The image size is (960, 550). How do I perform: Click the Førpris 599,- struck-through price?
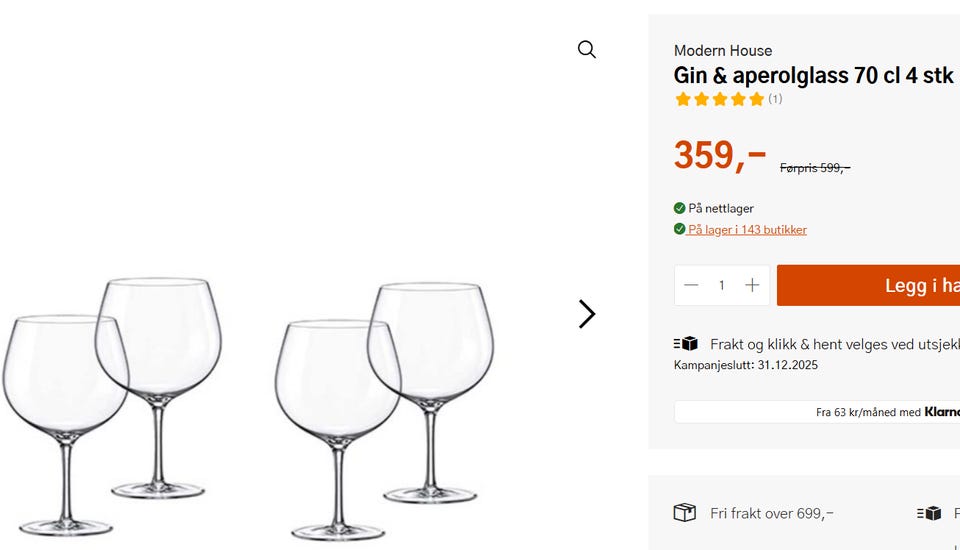814,168
